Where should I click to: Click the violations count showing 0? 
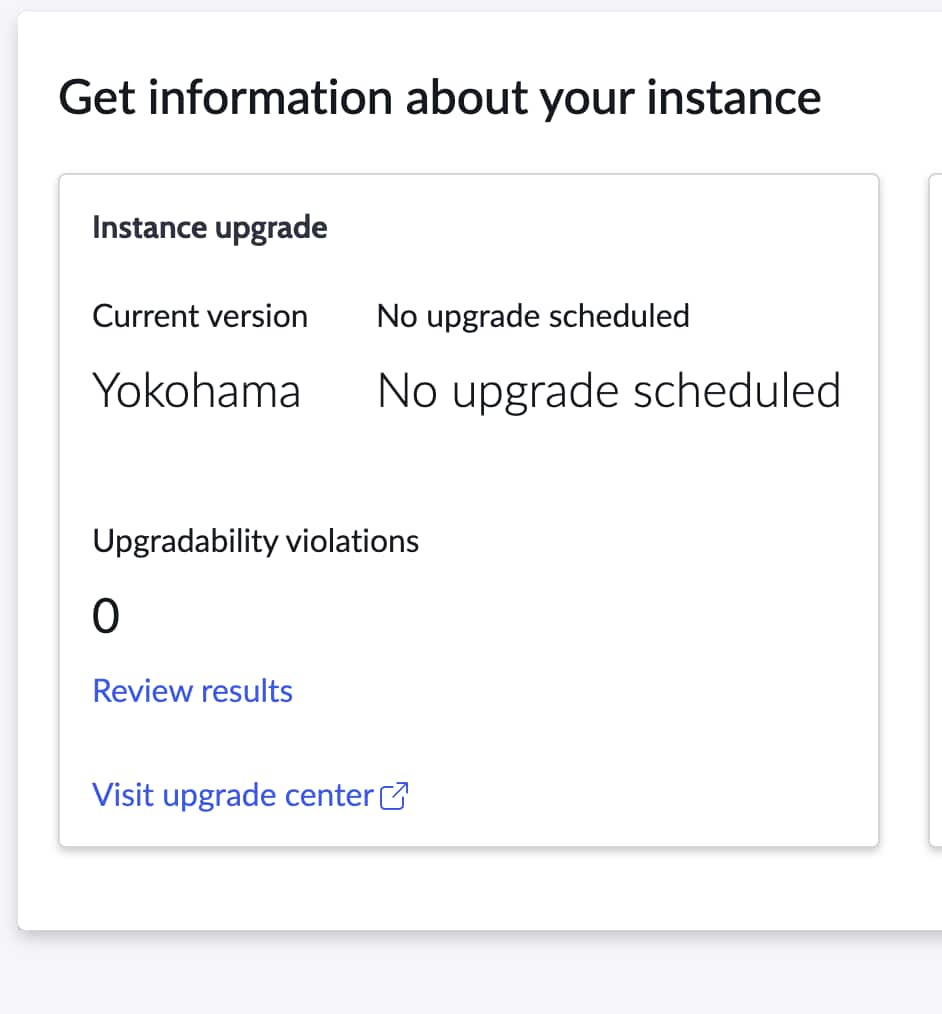(106, 616)
